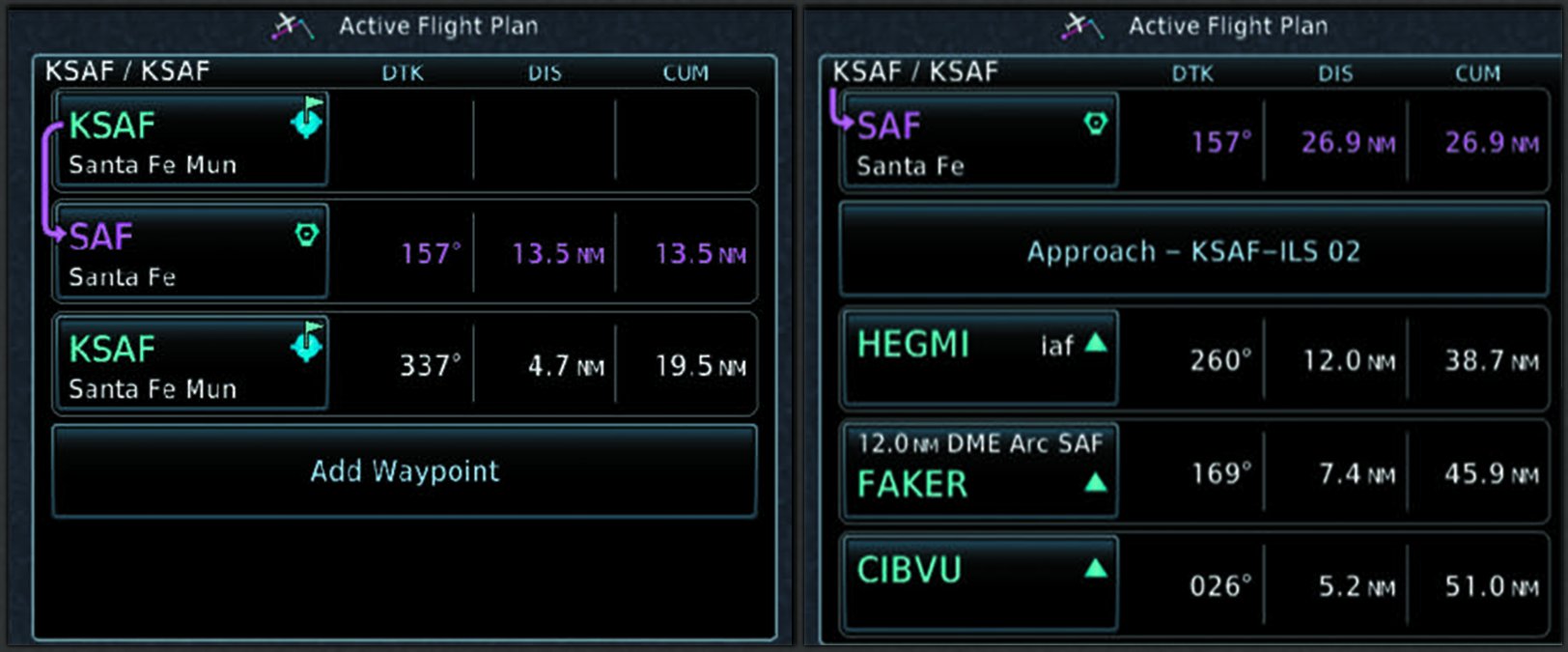Click VOR symbol on left panel SAF waypoint
Viewport: 1568px width, 652px height.
coord(306,234)
